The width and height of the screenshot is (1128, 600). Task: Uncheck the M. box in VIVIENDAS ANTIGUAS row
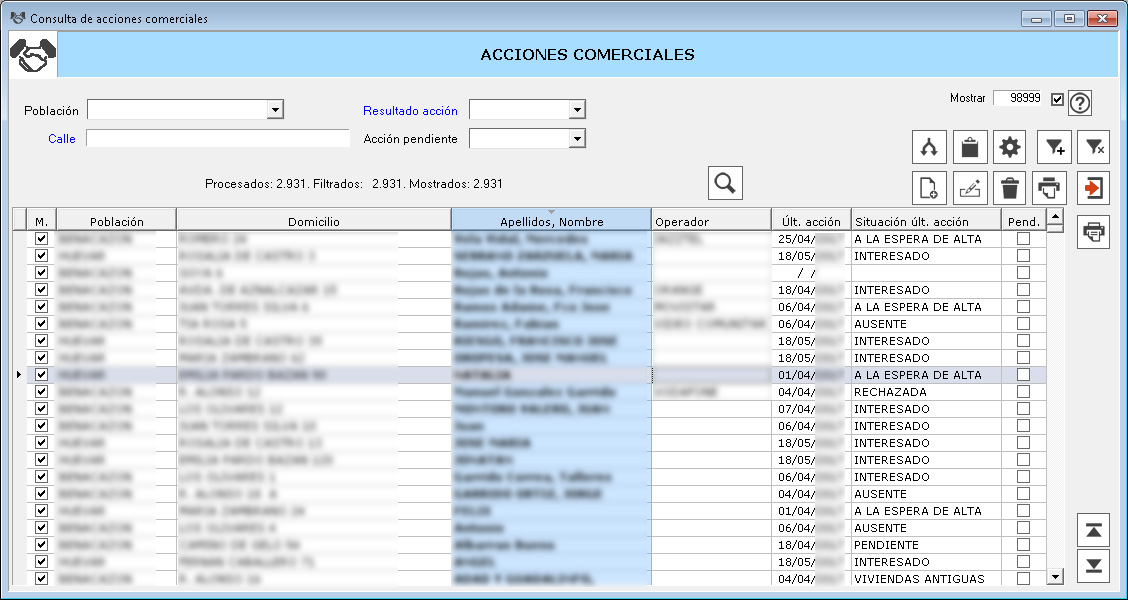point(41,579)
